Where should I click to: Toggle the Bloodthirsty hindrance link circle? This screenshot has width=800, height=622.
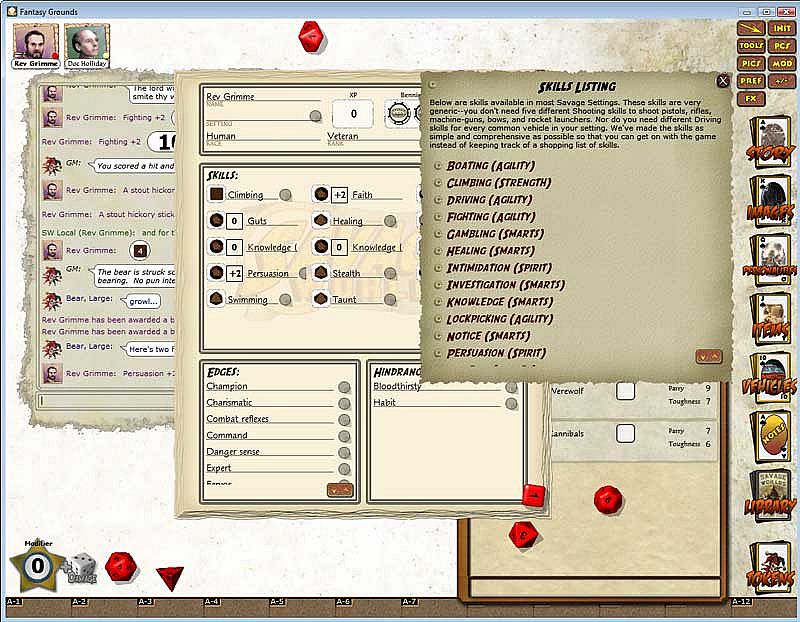pos(511,387)
